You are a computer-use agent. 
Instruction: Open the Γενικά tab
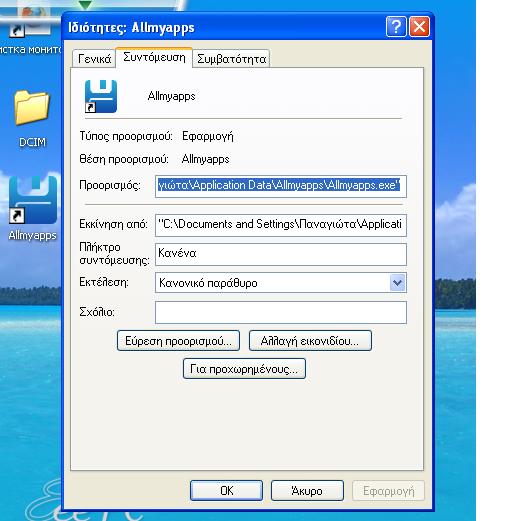[x=94, y=59]
